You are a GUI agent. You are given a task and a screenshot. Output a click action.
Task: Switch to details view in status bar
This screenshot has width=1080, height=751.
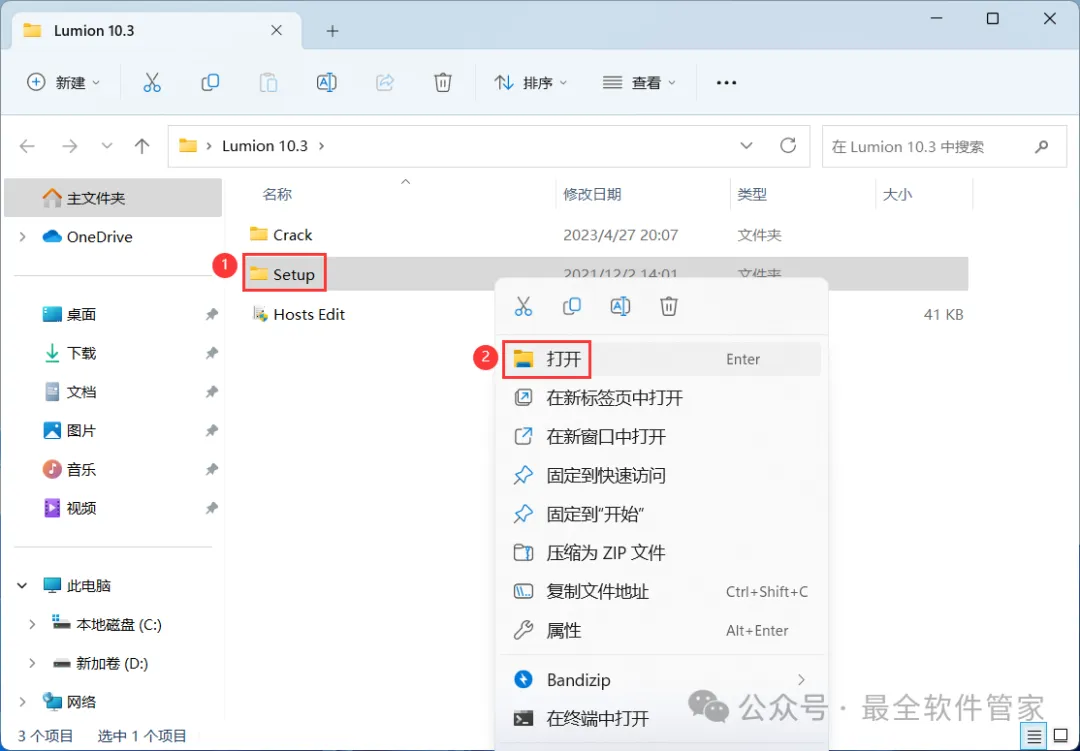click(1034, 737)
